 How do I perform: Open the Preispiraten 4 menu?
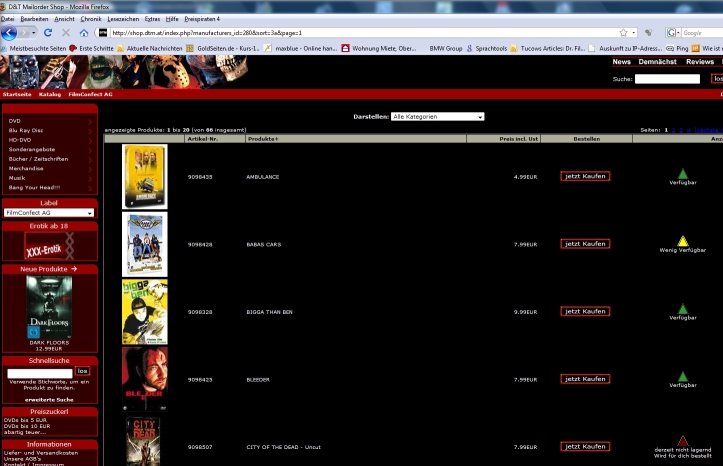pyautogui.click(x=202, y=19)
